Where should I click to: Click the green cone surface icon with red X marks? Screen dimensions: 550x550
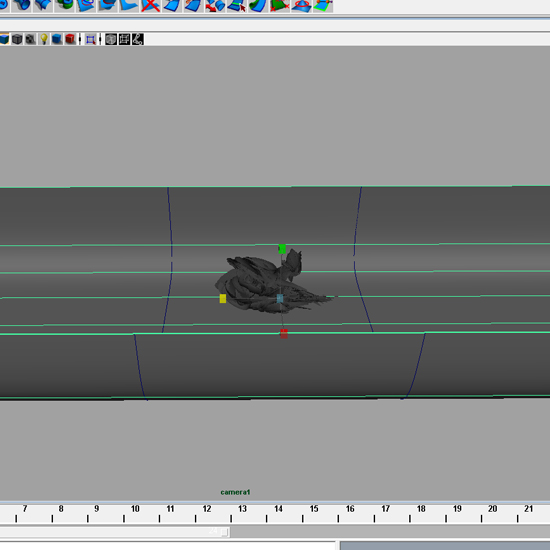(279, 6)
